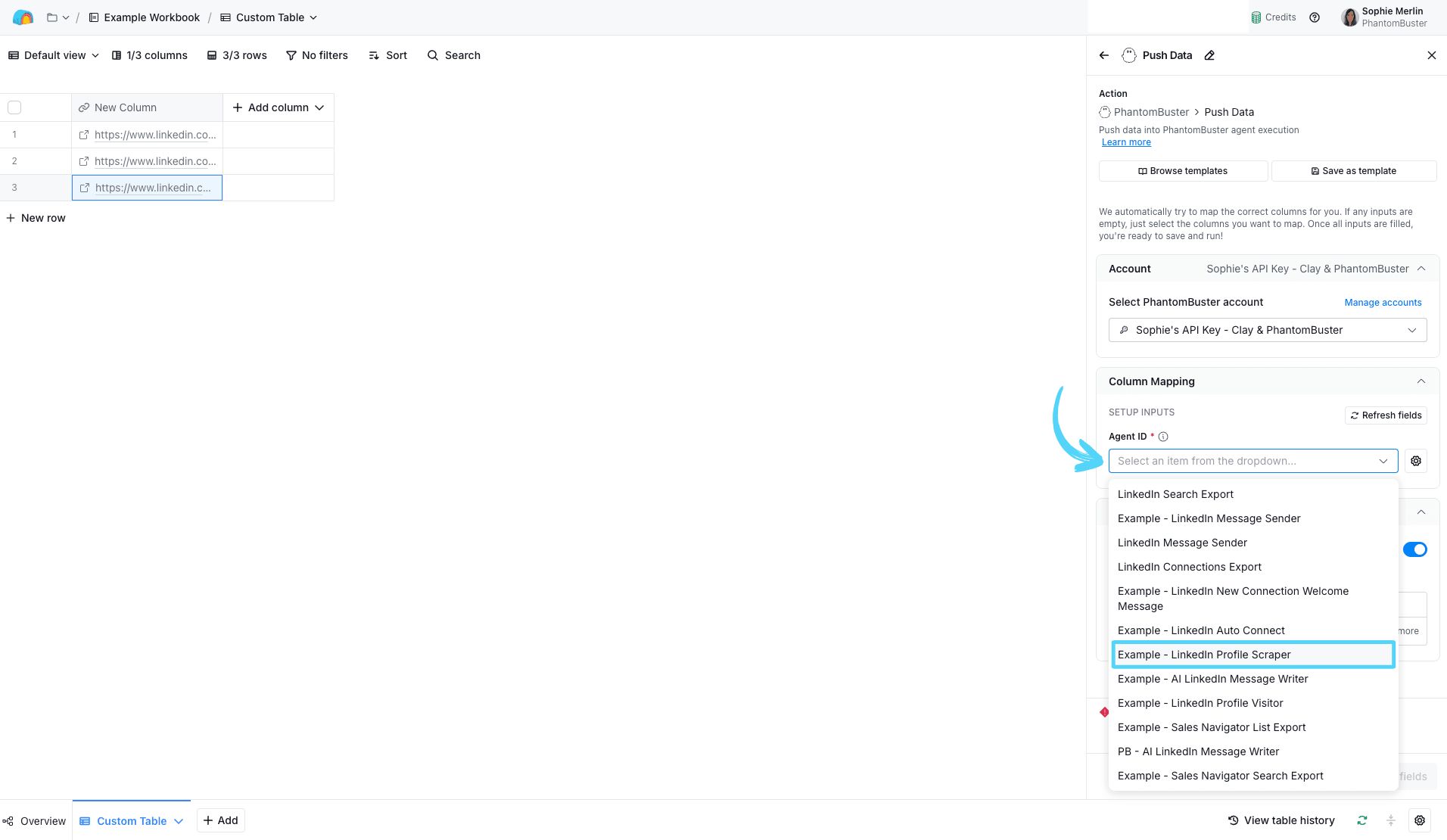Open the Custom Table breadcrumb dropdown
The width and height of the screenshot is (1447, 840).
(x=269, y=17)
